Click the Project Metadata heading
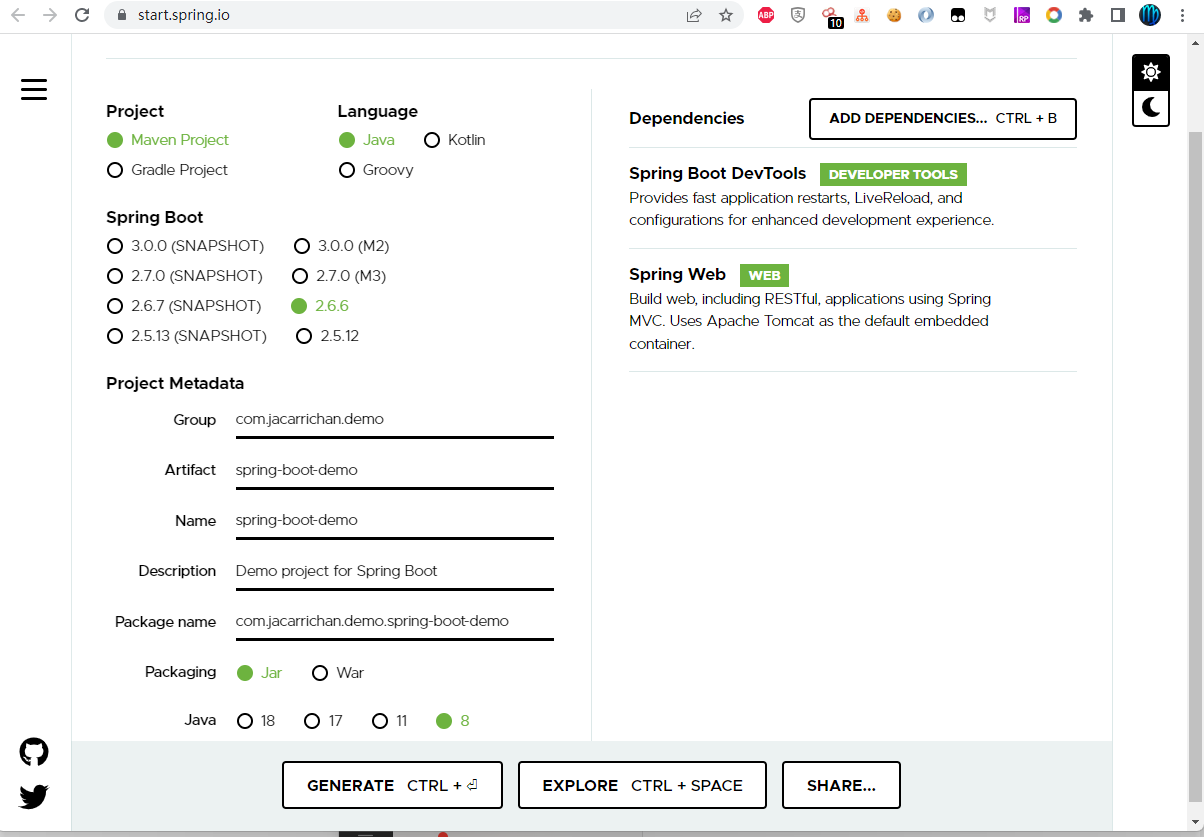Viewport: 1204px width, 837px height. (x=175, y=384)
